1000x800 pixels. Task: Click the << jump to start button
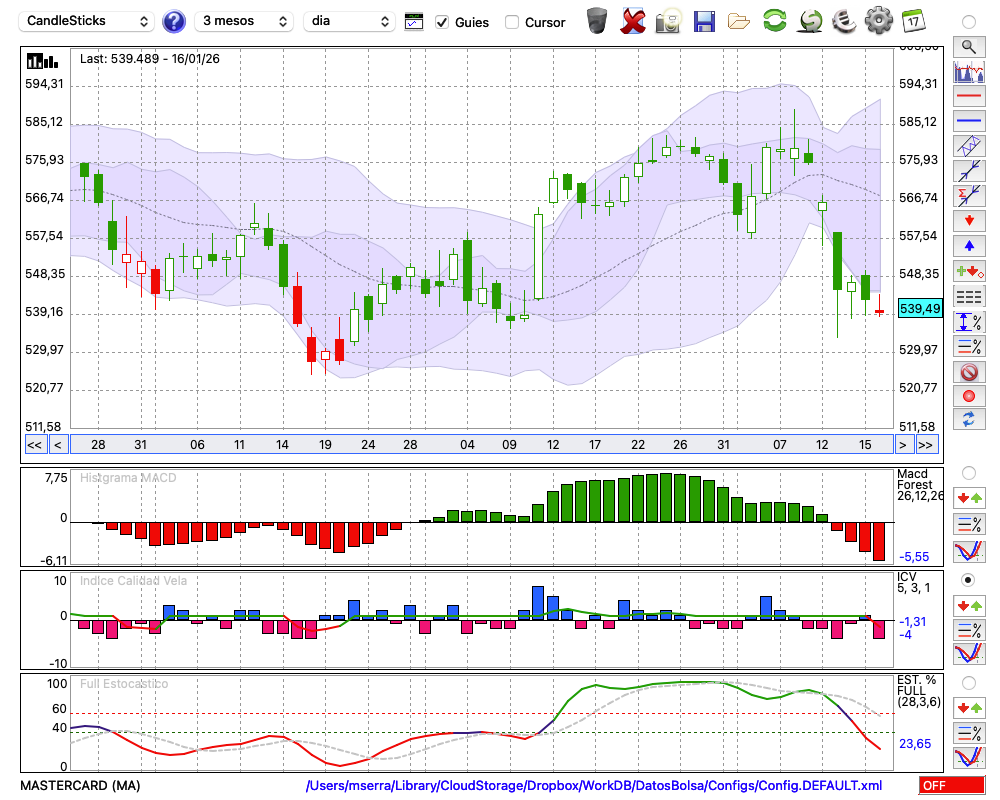coord(34,445)
